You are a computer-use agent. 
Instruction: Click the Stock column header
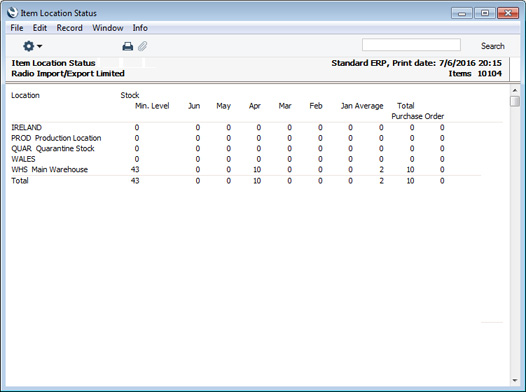click(x=130, y=95)
